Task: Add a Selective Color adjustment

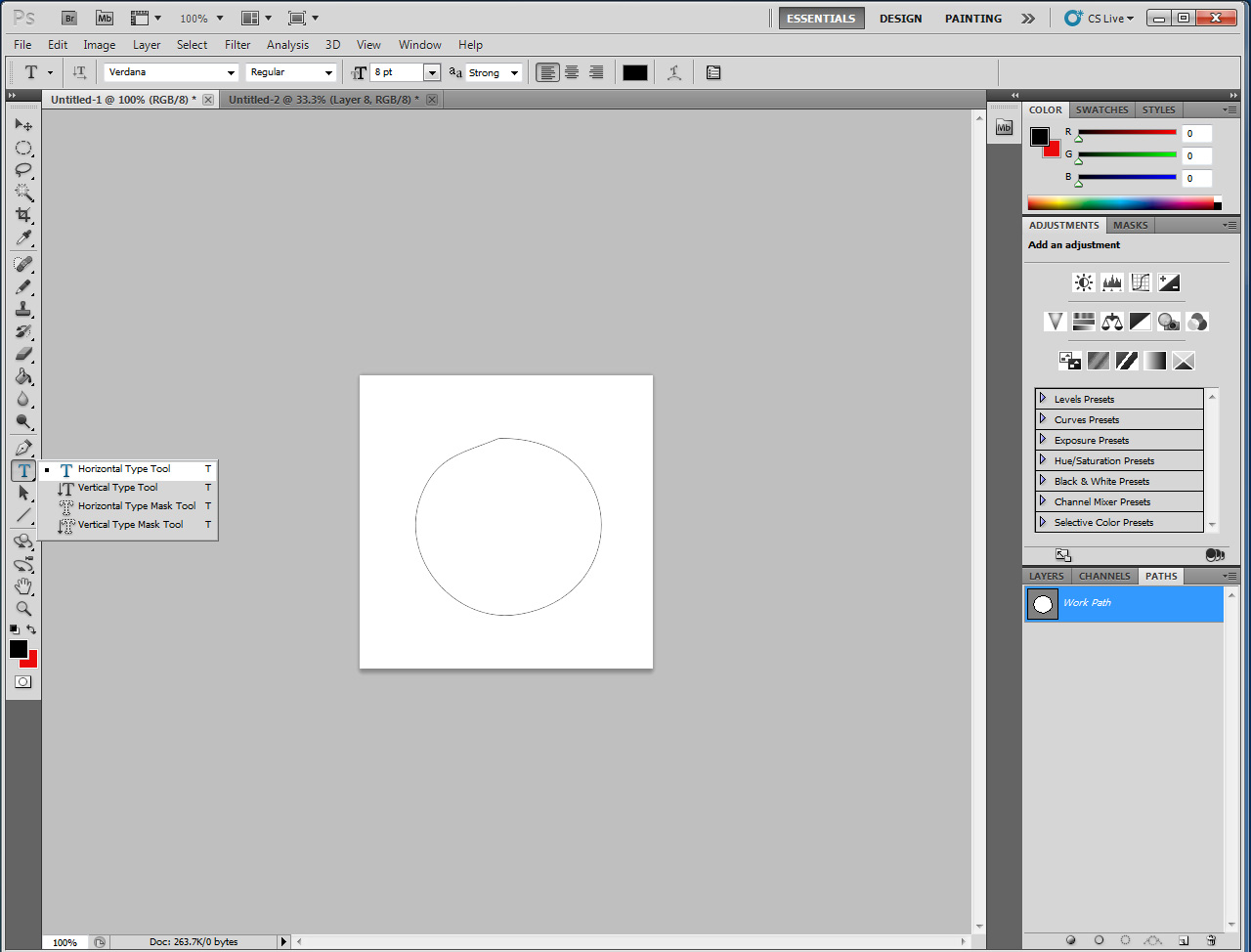Action: 1184,361
